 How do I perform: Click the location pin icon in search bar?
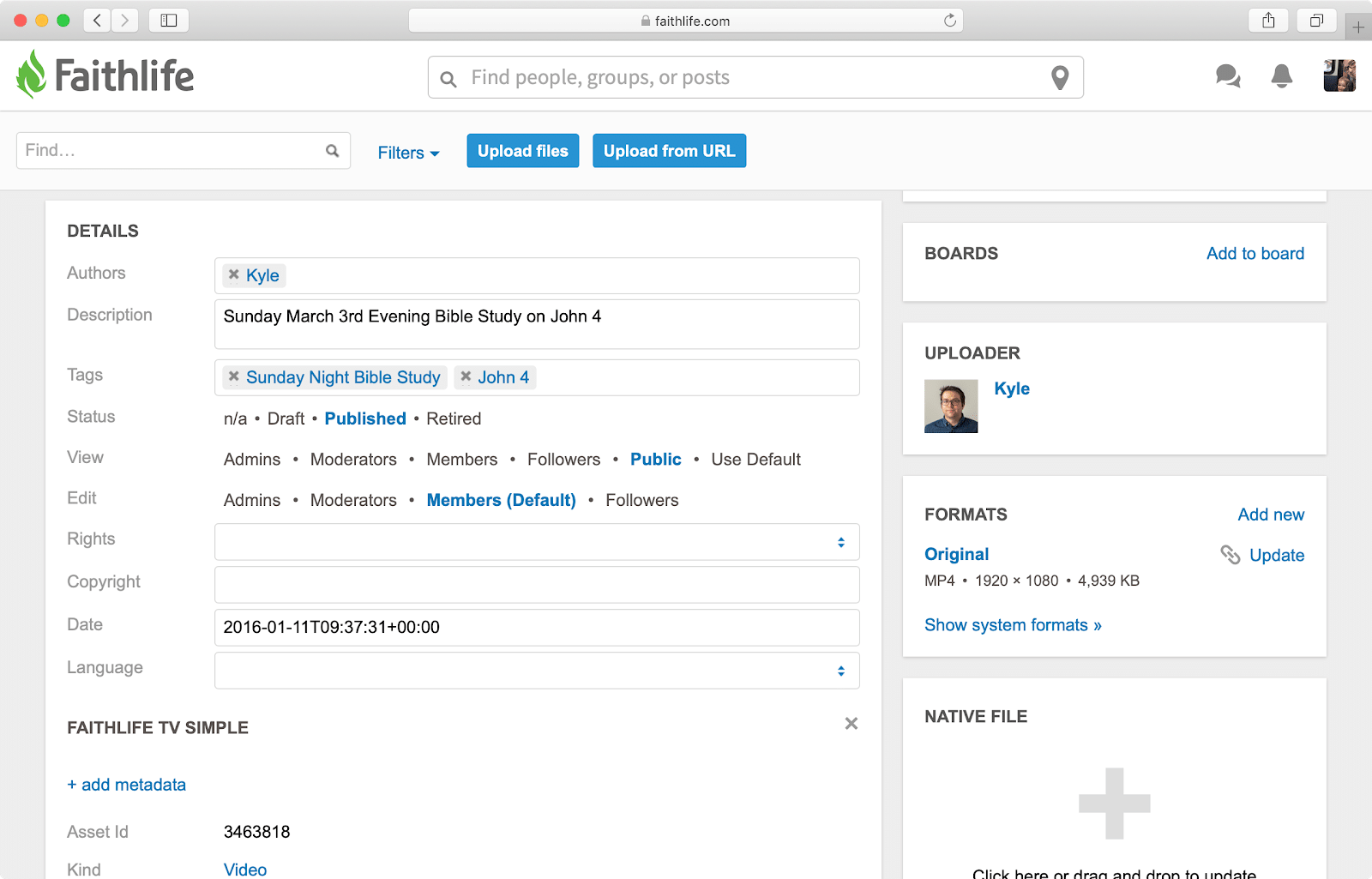pos(1060,78)
